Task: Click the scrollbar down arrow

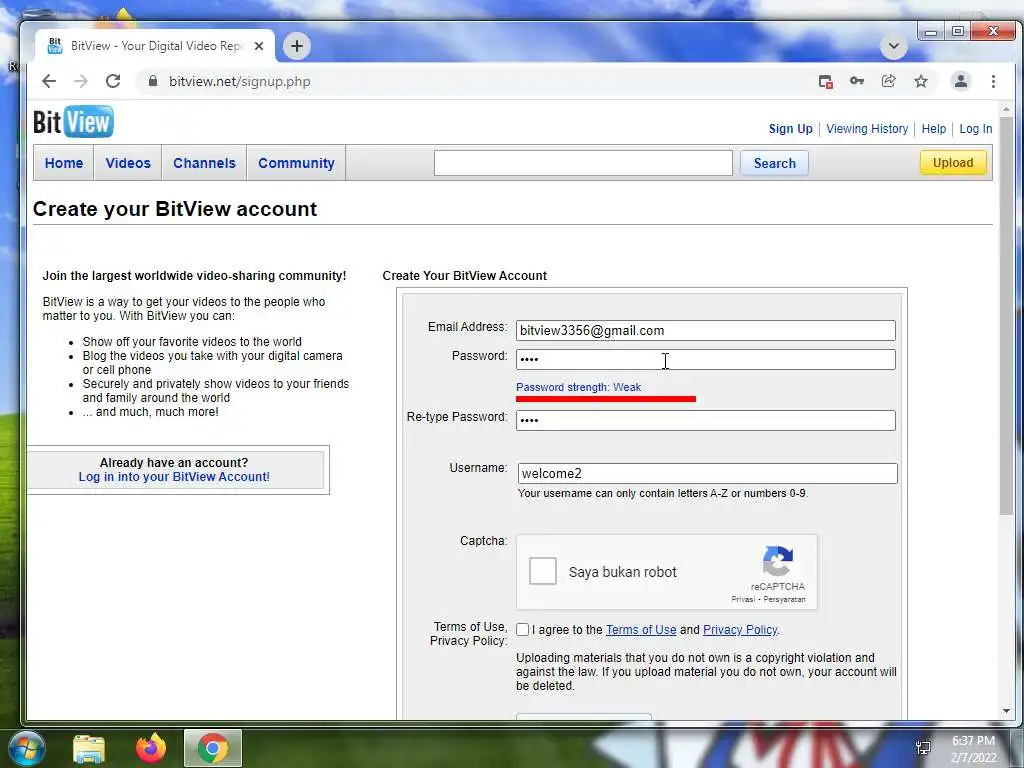Action: click(1006, 711)
